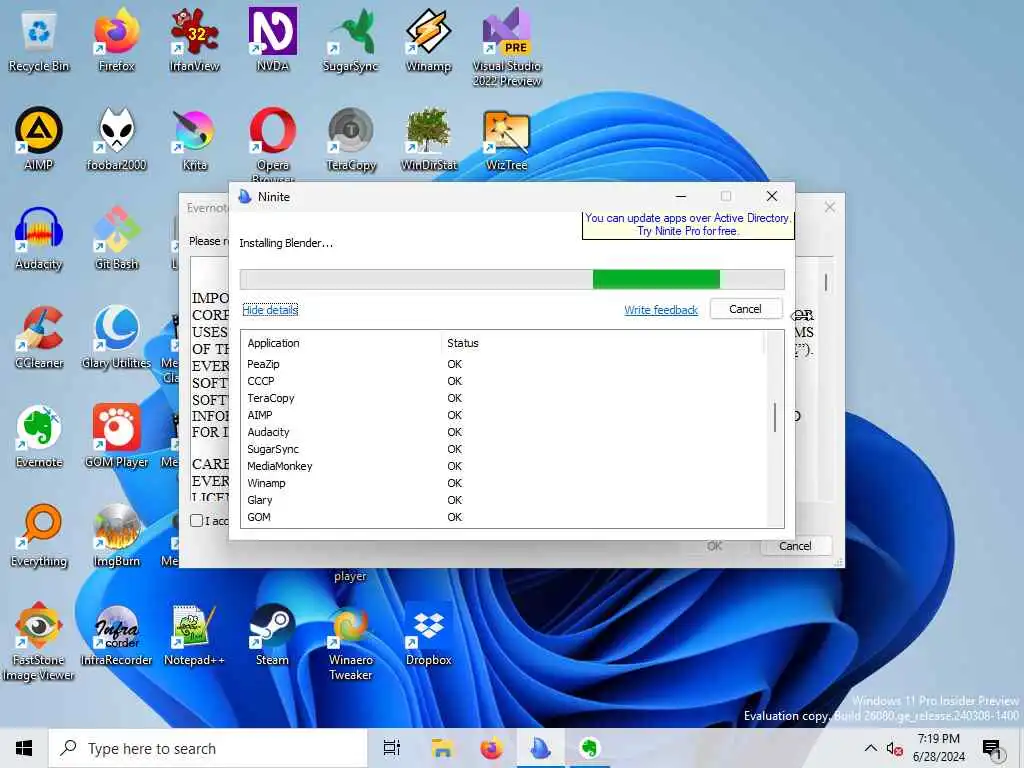Select the Notepad++ desktop icon
Screen dimensions: 1024x768
195,634
